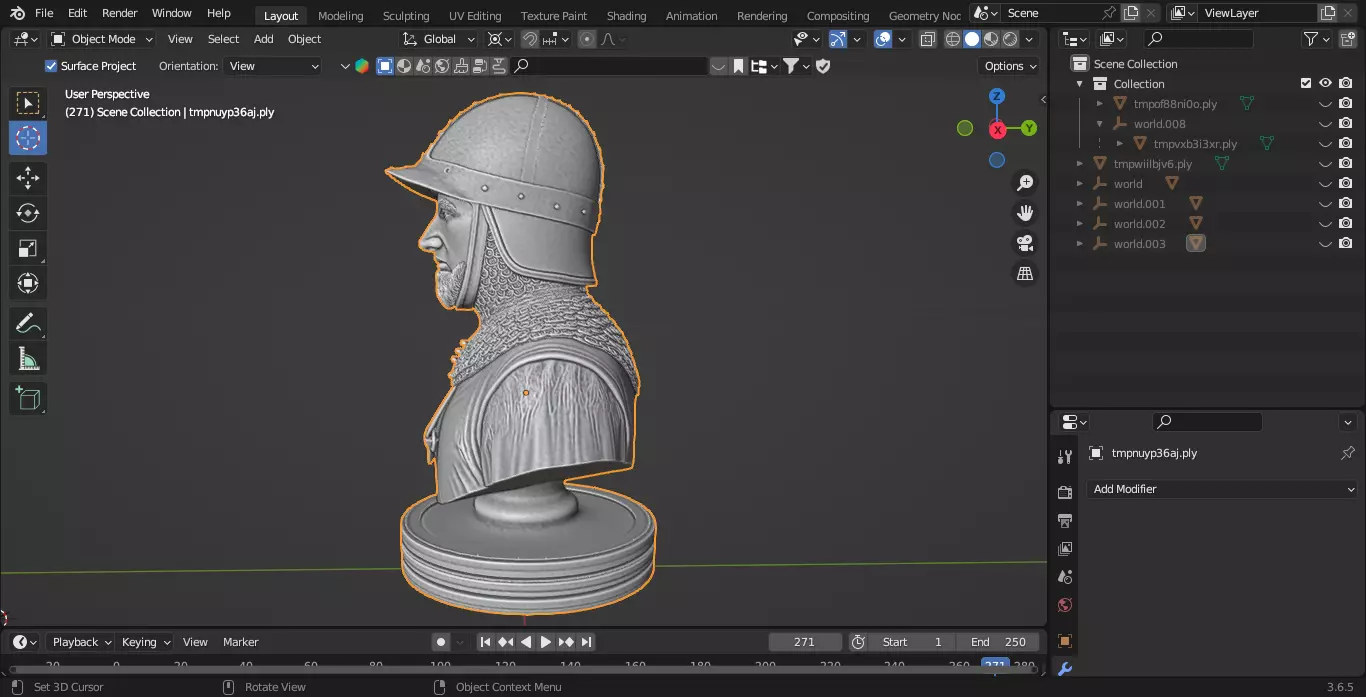Toggle proportional editing in header
The image size is (1366, 697).
587,39
